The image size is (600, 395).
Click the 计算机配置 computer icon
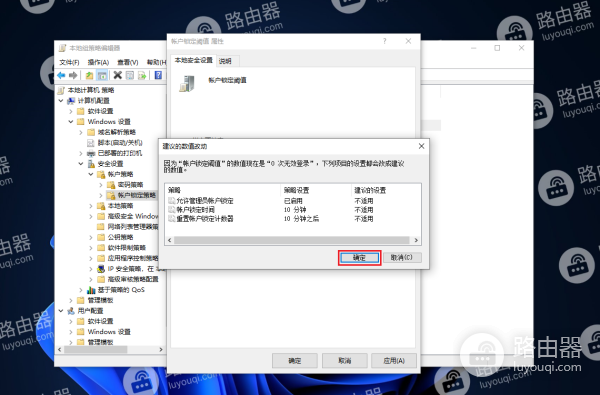pos(71,101)
